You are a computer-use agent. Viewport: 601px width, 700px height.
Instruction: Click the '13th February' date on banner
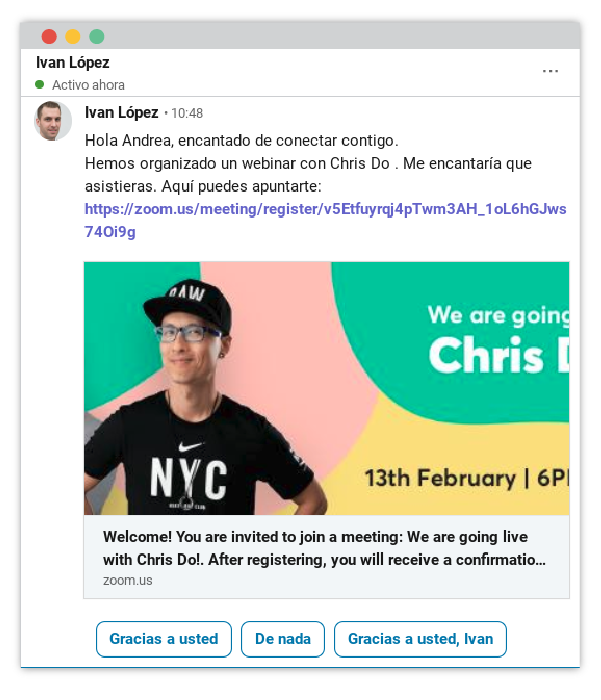tap(440, 478)
